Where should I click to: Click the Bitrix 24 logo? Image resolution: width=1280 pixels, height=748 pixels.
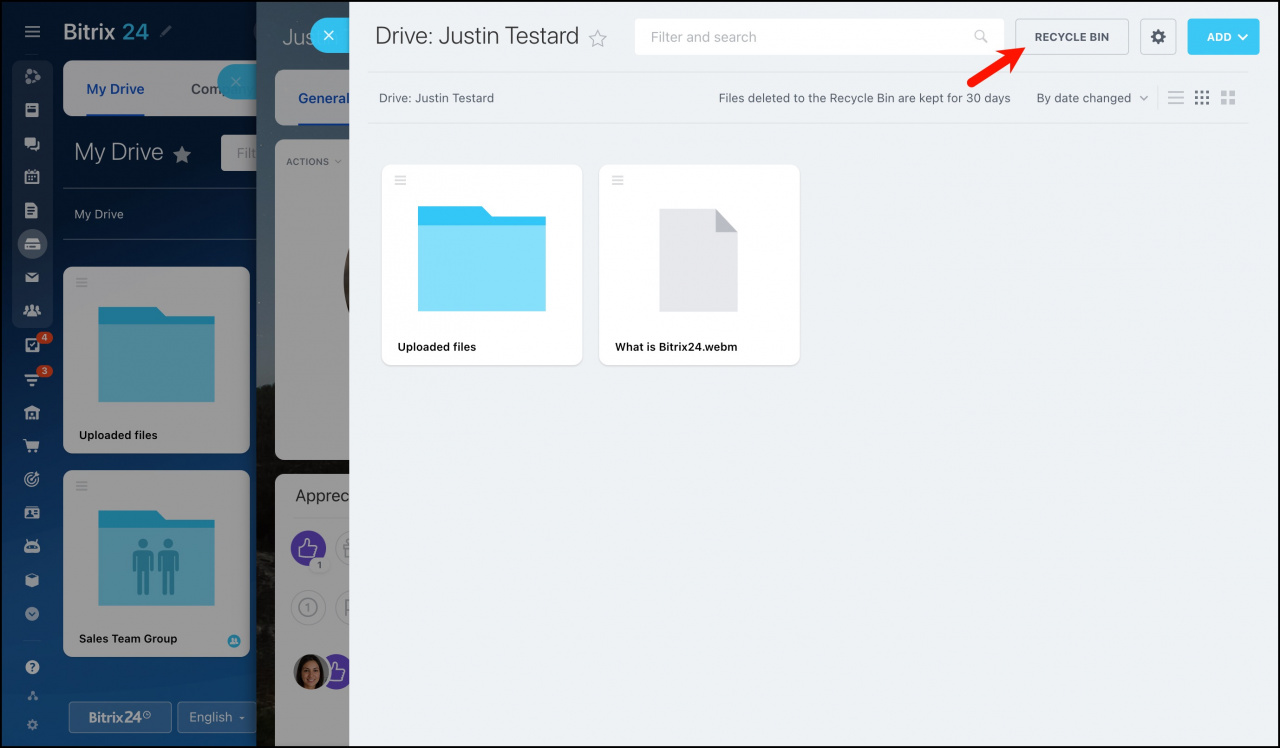(106, 31)
